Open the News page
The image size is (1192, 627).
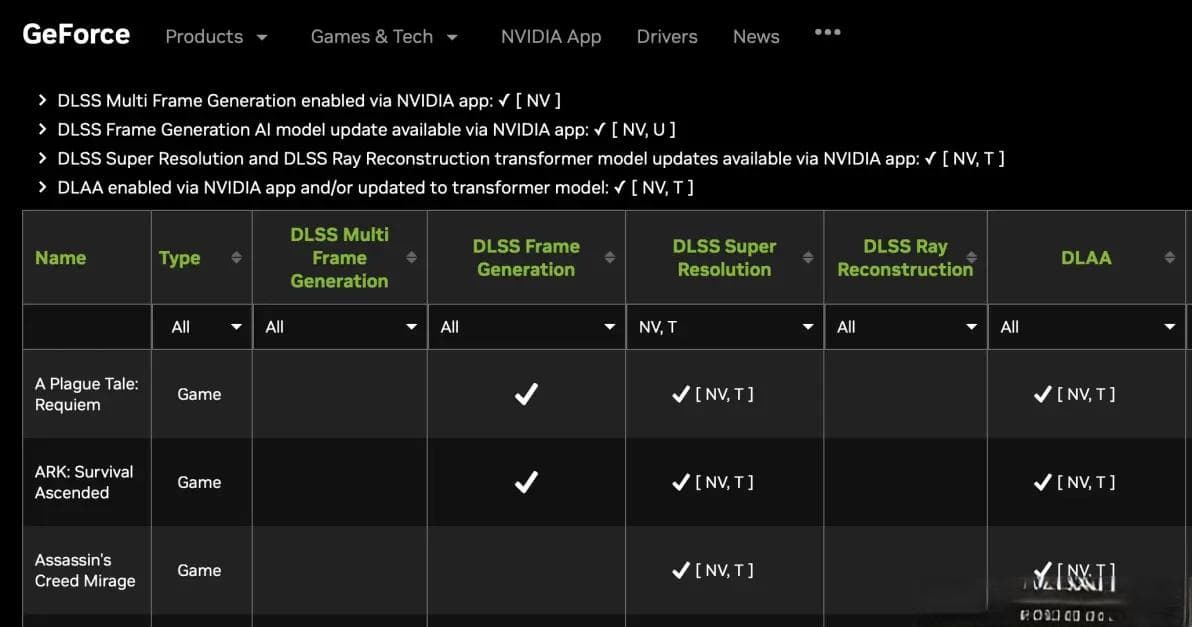(756, 36)
